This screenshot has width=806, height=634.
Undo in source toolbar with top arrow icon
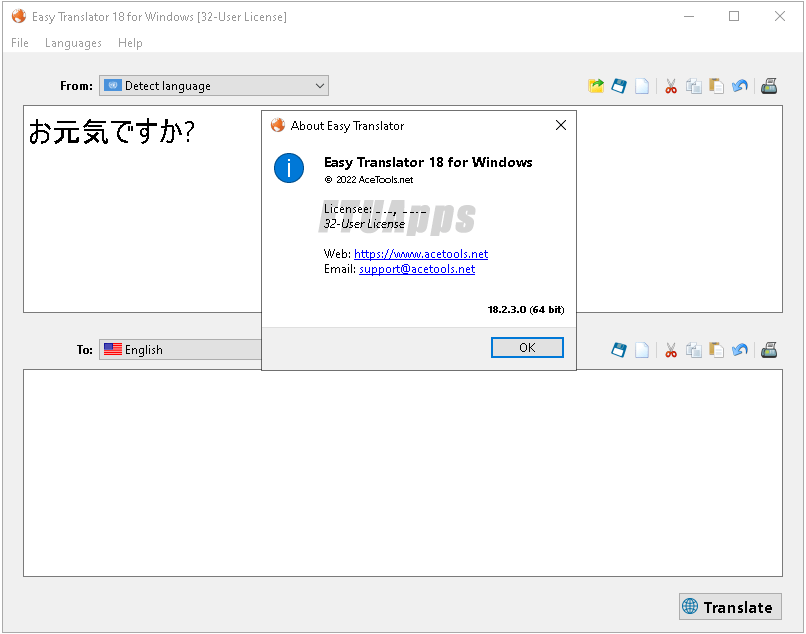coord(740,86)
